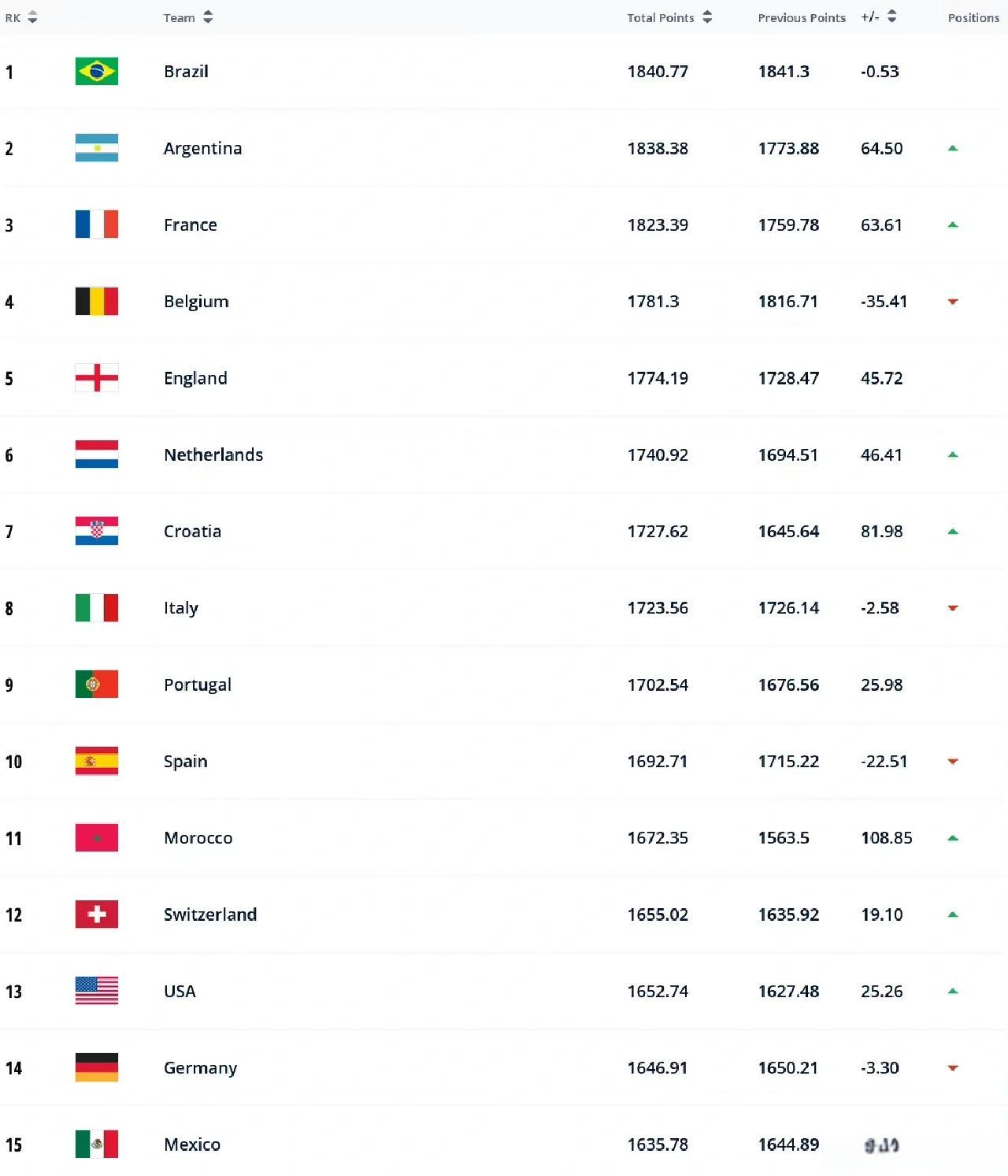Click the Positions column header
The width and height of the screenshot is (1008, 1176).
tap(973, 17)
